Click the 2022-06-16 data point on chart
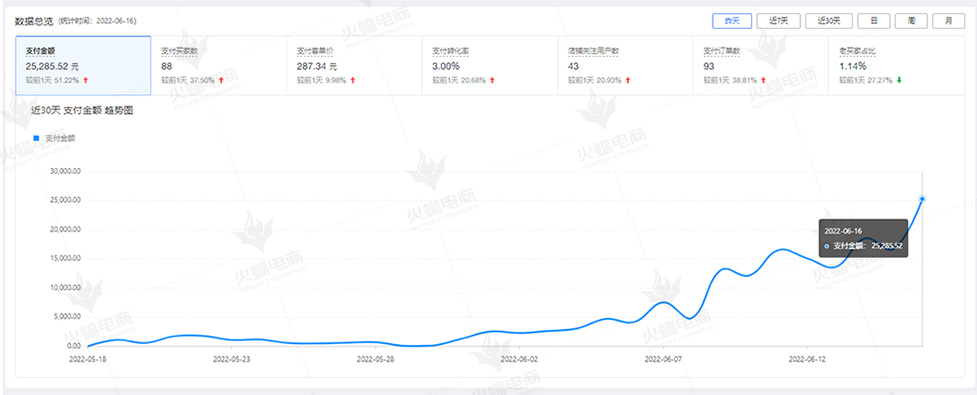Image resolution: width=977 pixels, height=395 pixels. (x=922, y=199)
